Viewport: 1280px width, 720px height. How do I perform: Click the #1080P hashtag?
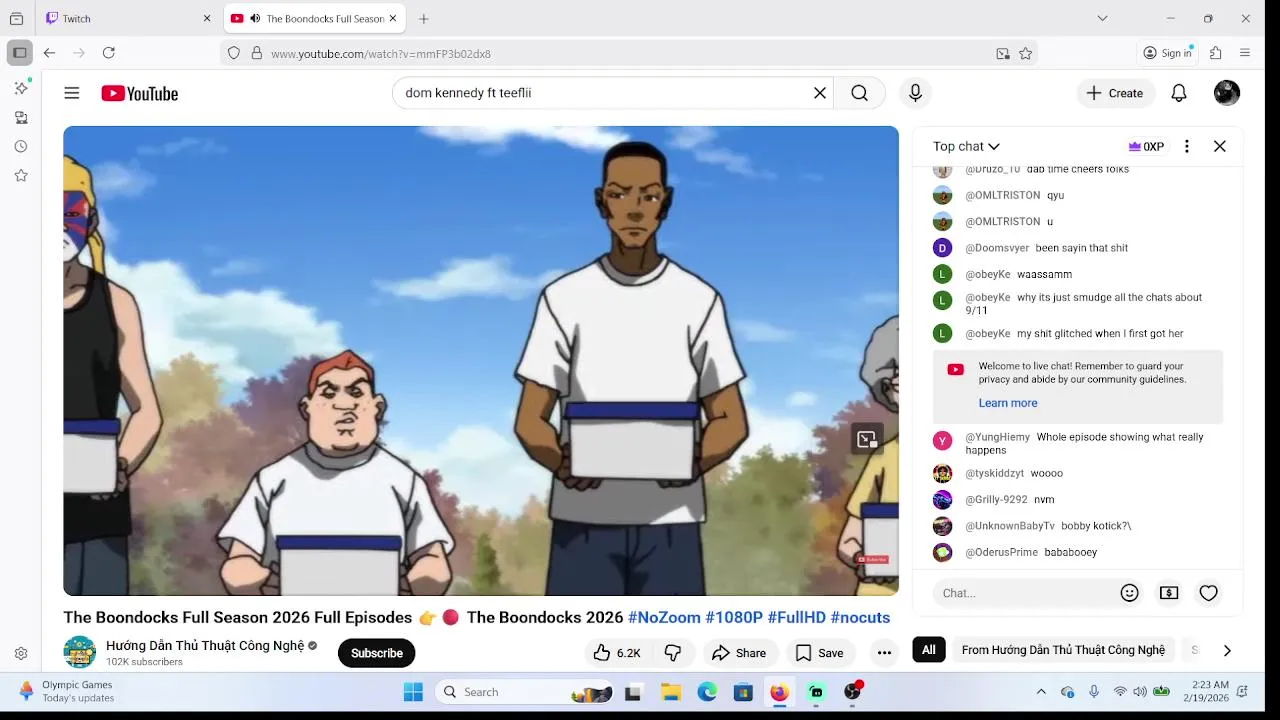[x=734, y=618]
